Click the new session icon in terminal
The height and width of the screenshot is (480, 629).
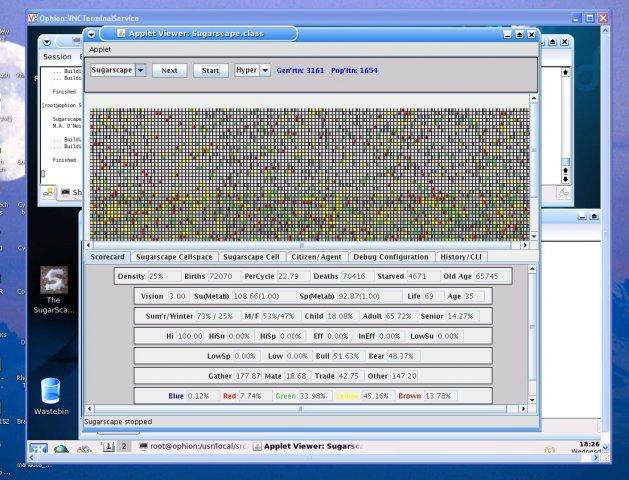[x=48, y=192]
